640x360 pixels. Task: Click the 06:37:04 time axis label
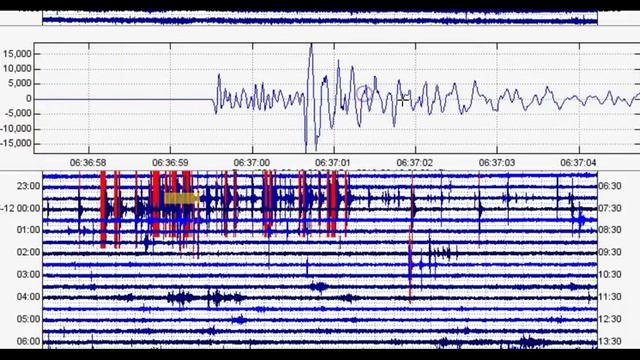(x=578, y=162)
